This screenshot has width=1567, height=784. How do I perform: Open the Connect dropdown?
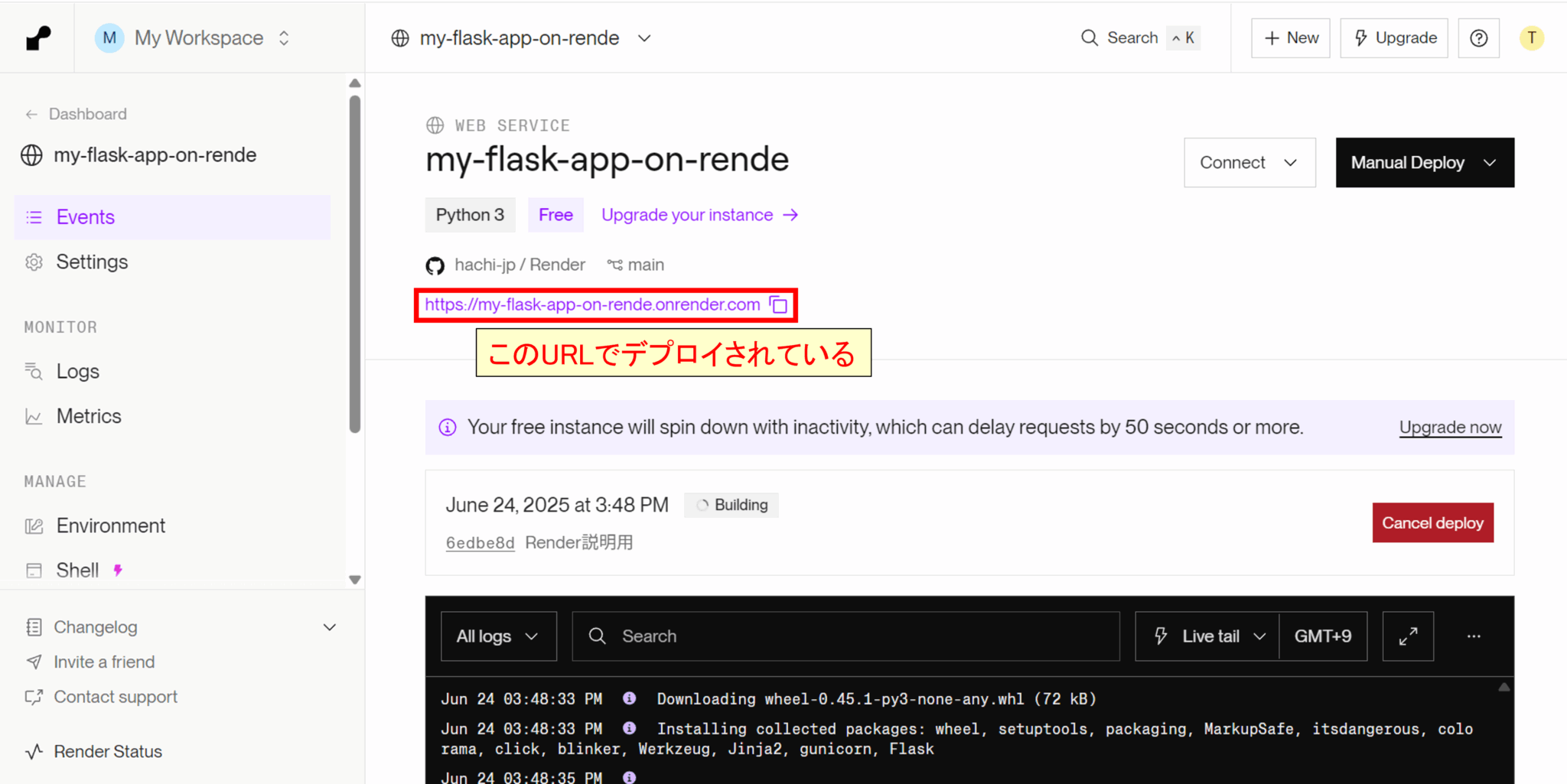pyautogui.click(x=1249, y=163)
